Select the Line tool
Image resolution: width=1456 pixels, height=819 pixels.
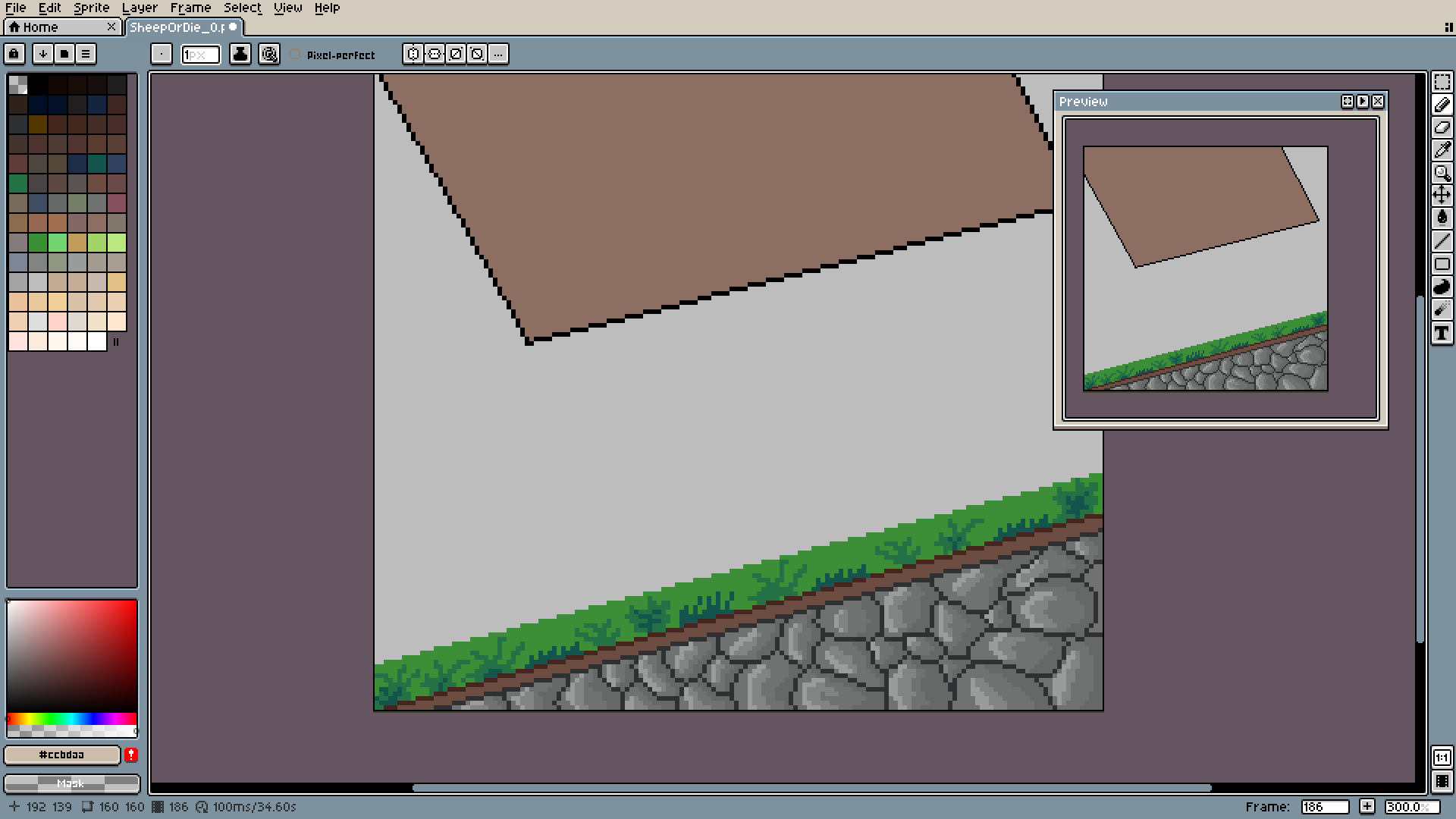tap(1442, 241)
